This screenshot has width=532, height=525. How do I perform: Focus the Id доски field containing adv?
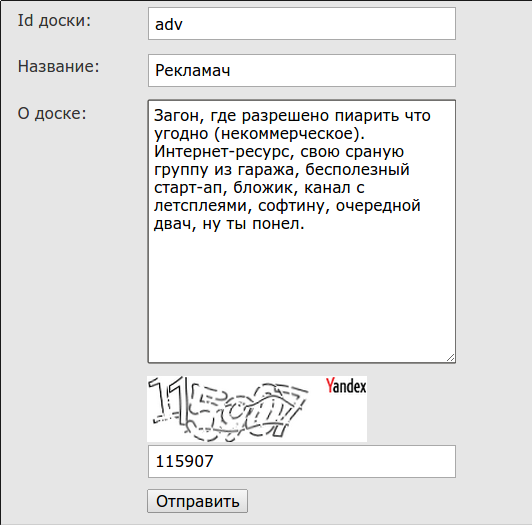tap(302, 24)
